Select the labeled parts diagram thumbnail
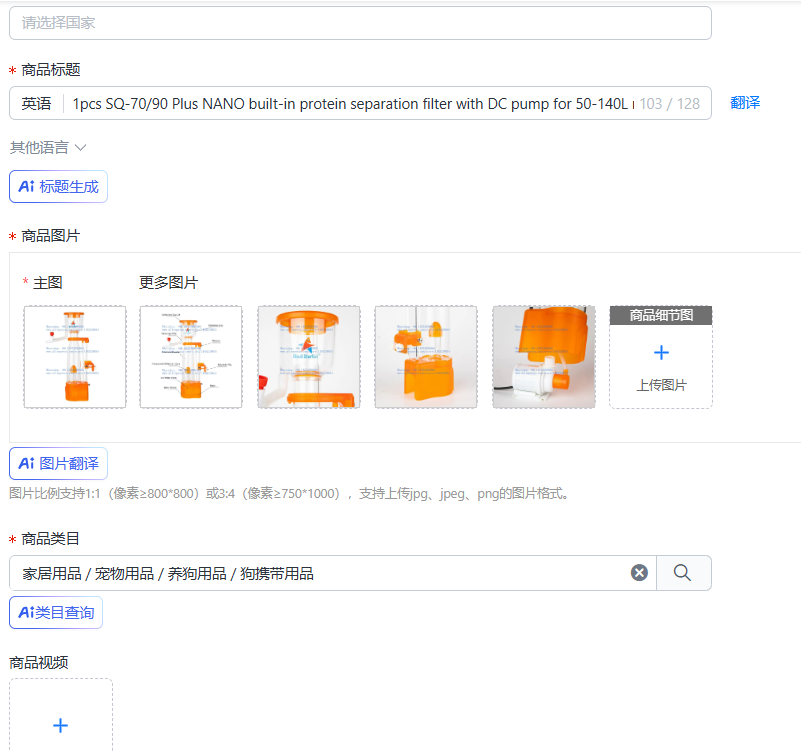This screenshot has width=801, height=751. (x=191, y=357)
